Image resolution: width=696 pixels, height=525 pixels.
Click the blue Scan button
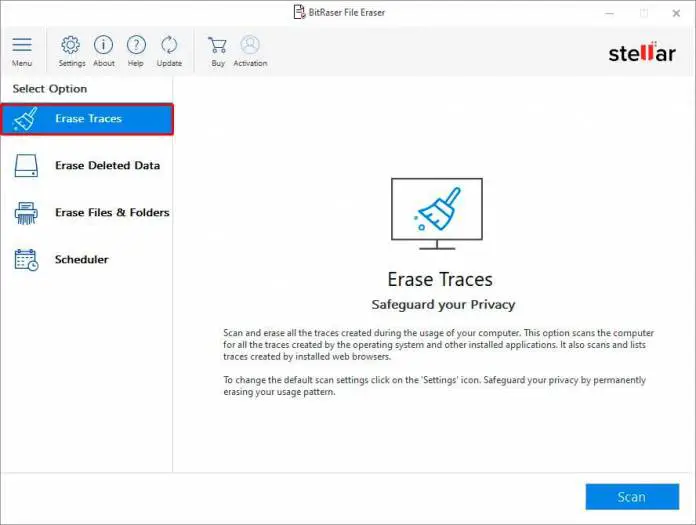point(632,497)
